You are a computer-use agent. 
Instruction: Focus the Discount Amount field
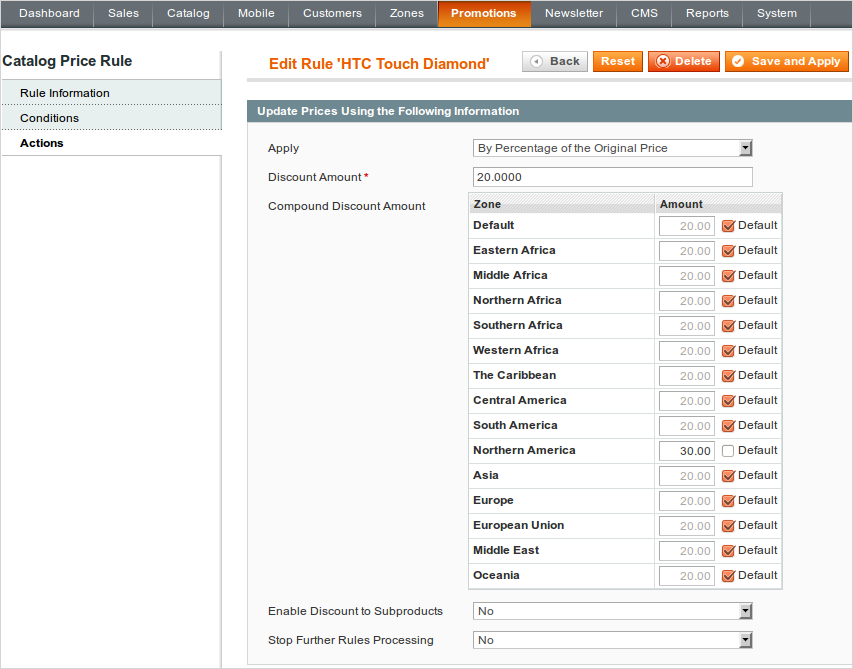tap(613, 177)
